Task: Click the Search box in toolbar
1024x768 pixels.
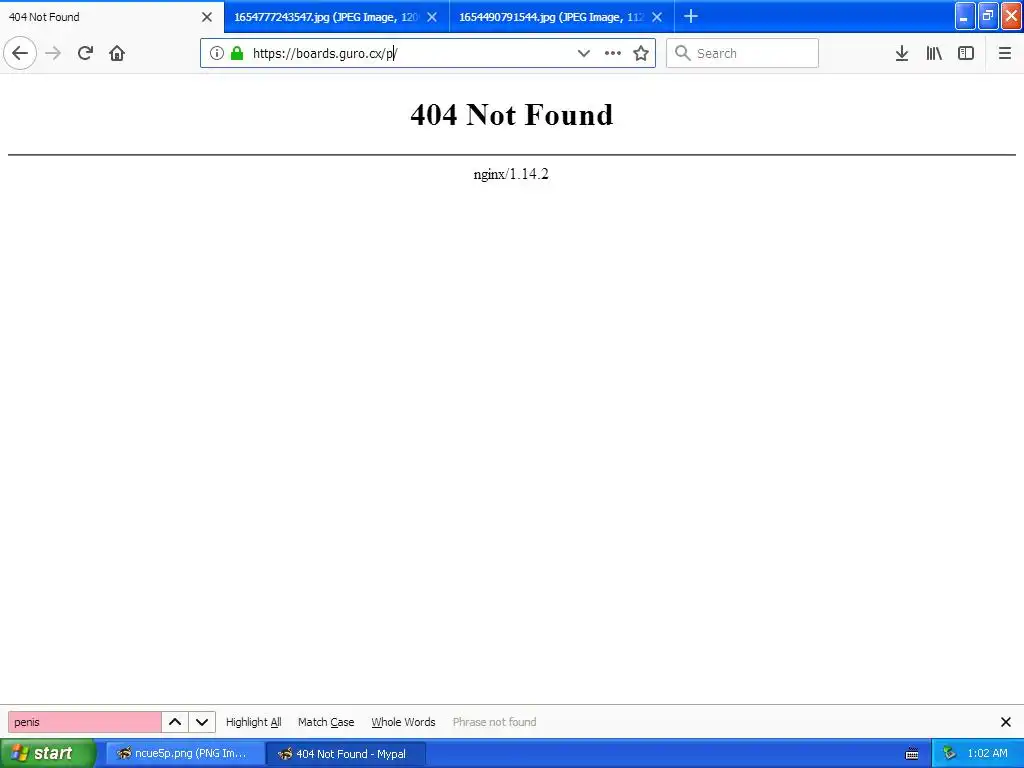Action: pos(742,53)
